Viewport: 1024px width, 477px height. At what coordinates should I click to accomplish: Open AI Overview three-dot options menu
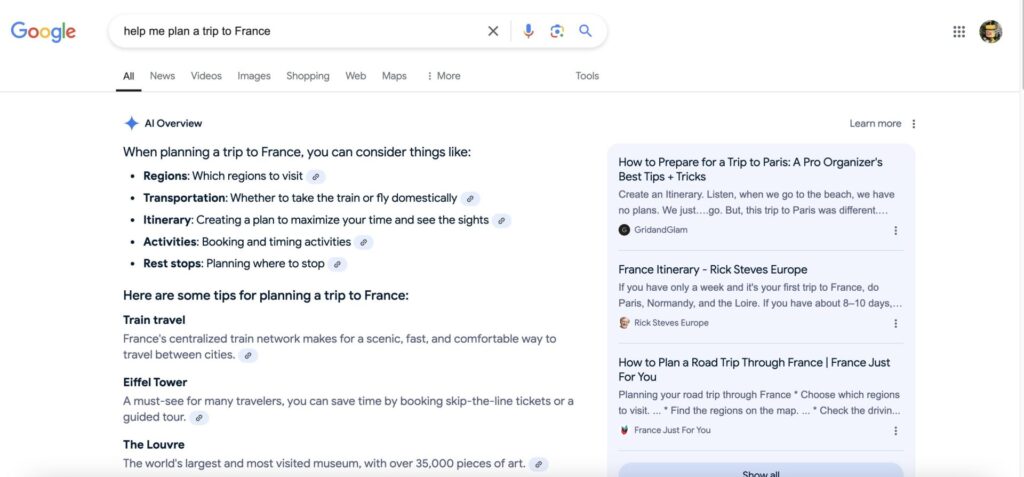[x=914, y=124]
